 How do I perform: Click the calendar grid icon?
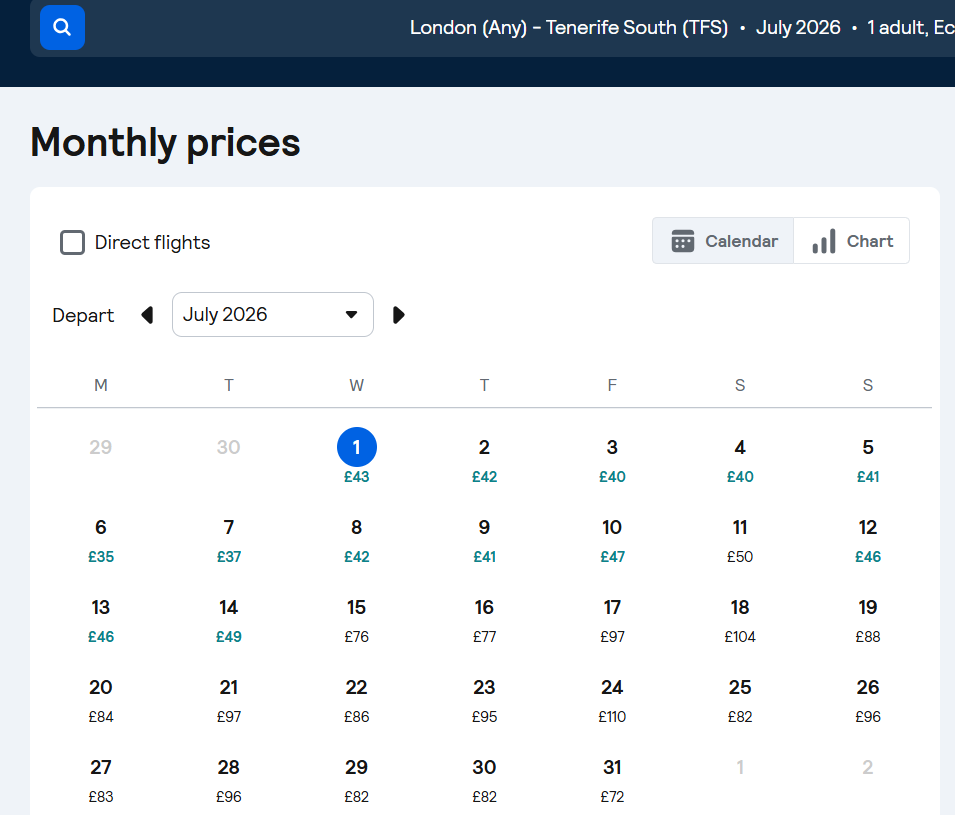coord(683,241)
